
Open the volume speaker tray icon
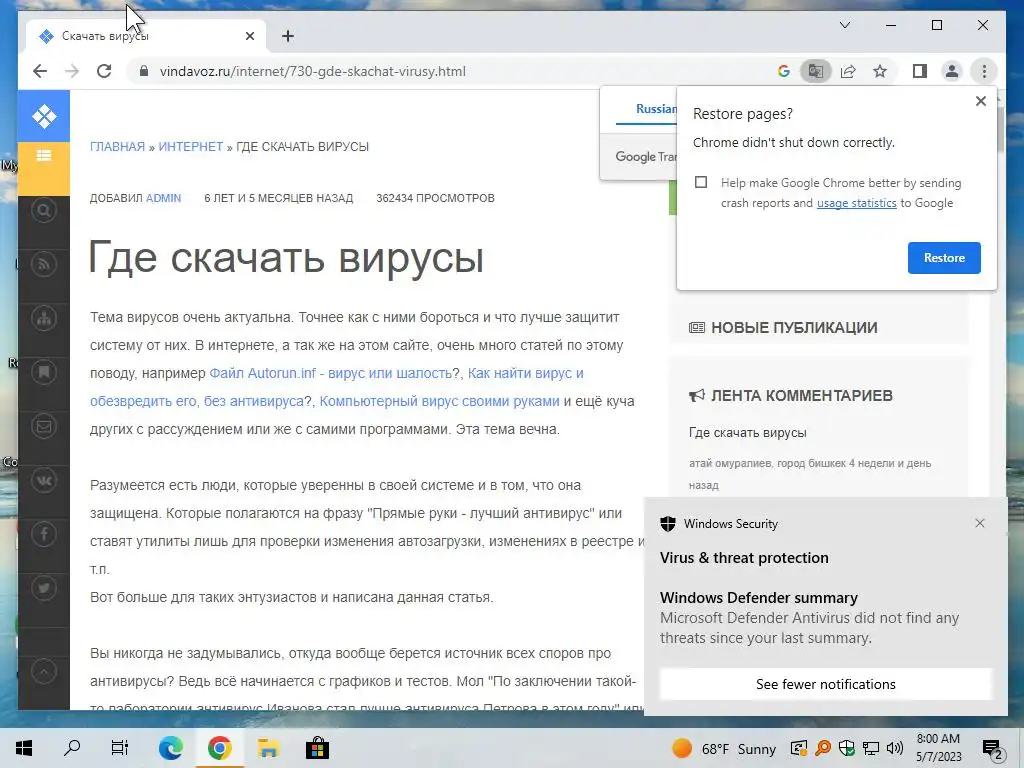(x=895, y=748)
